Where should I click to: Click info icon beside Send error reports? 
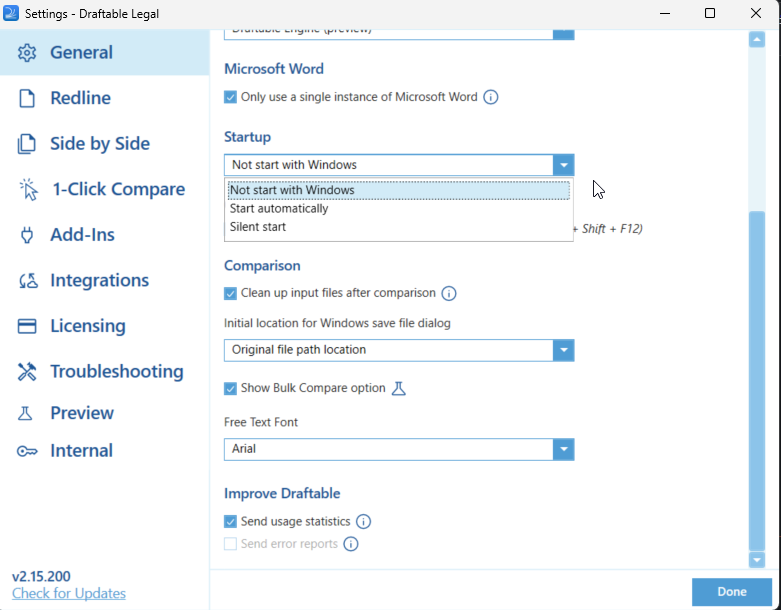click(351, 544)
